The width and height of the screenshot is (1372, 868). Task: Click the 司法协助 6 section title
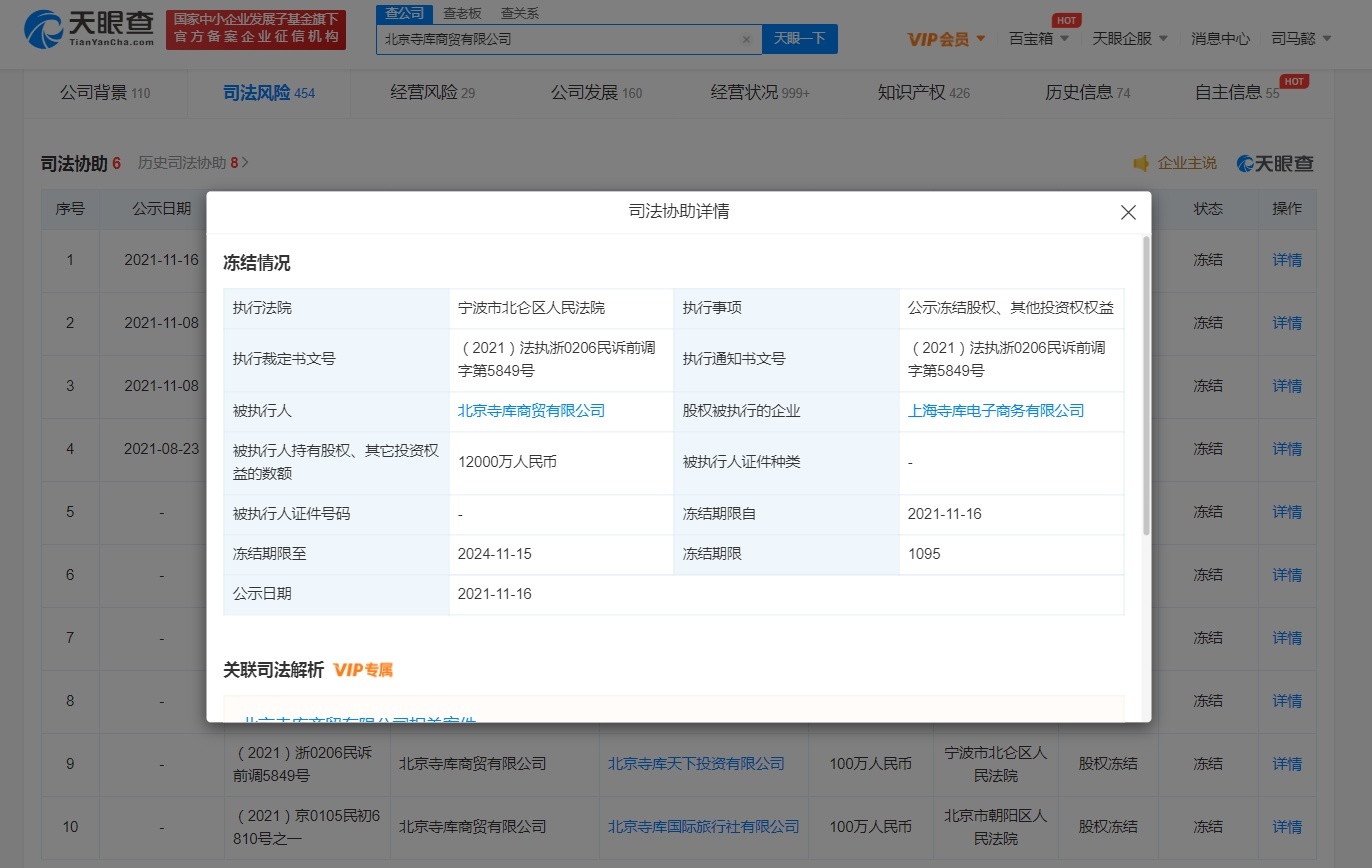[81, 163]
